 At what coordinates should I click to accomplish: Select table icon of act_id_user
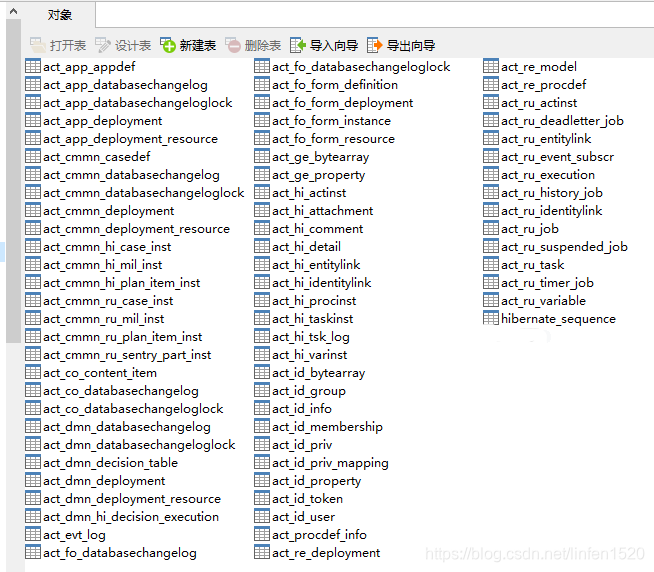[262, 517]
